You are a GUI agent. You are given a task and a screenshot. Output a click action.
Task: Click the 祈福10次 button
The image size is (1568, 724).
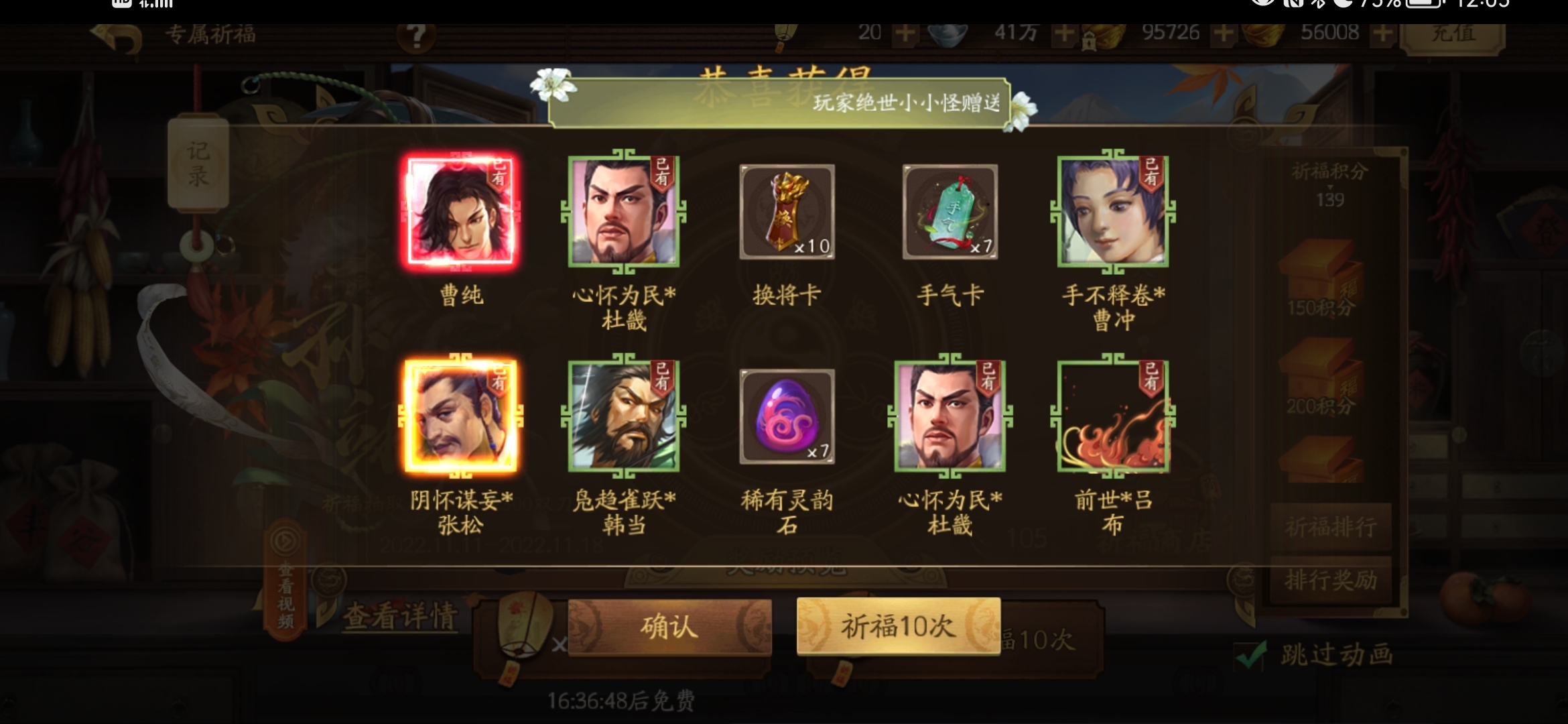[x=898, y=627]
